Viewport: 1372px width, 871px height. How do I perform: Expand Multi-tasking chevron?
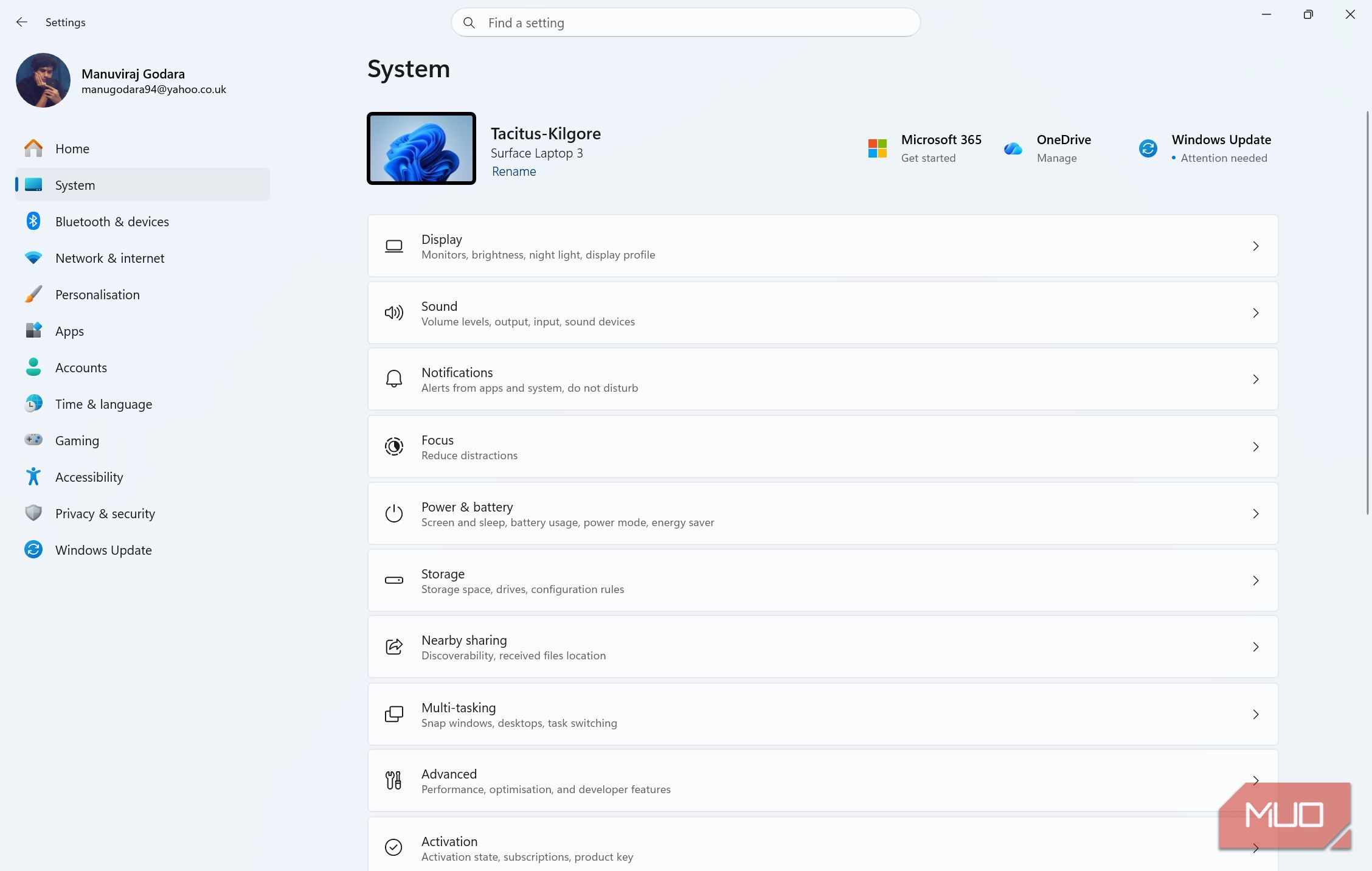[1256, 714]
